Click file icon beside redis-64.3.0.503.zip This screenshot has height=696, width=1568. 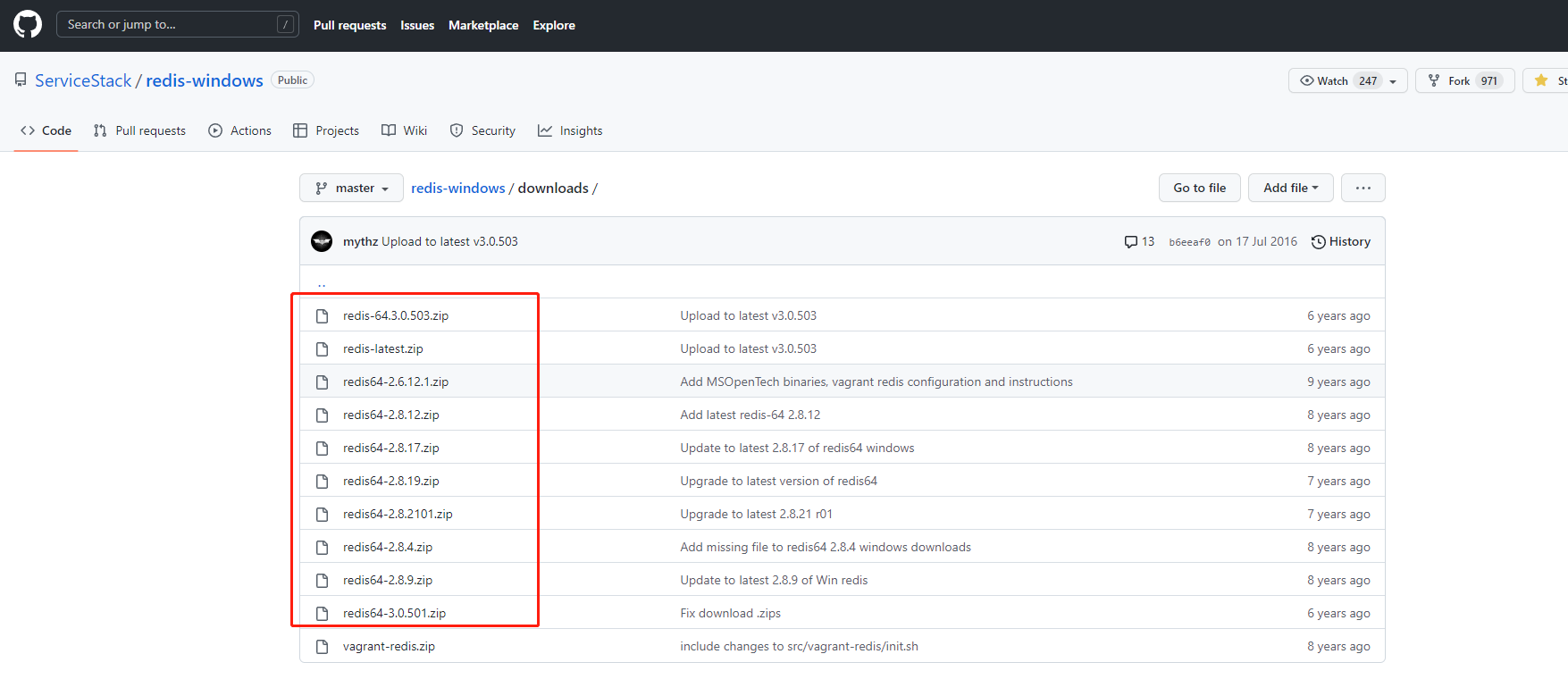click(x=322, y=315)
